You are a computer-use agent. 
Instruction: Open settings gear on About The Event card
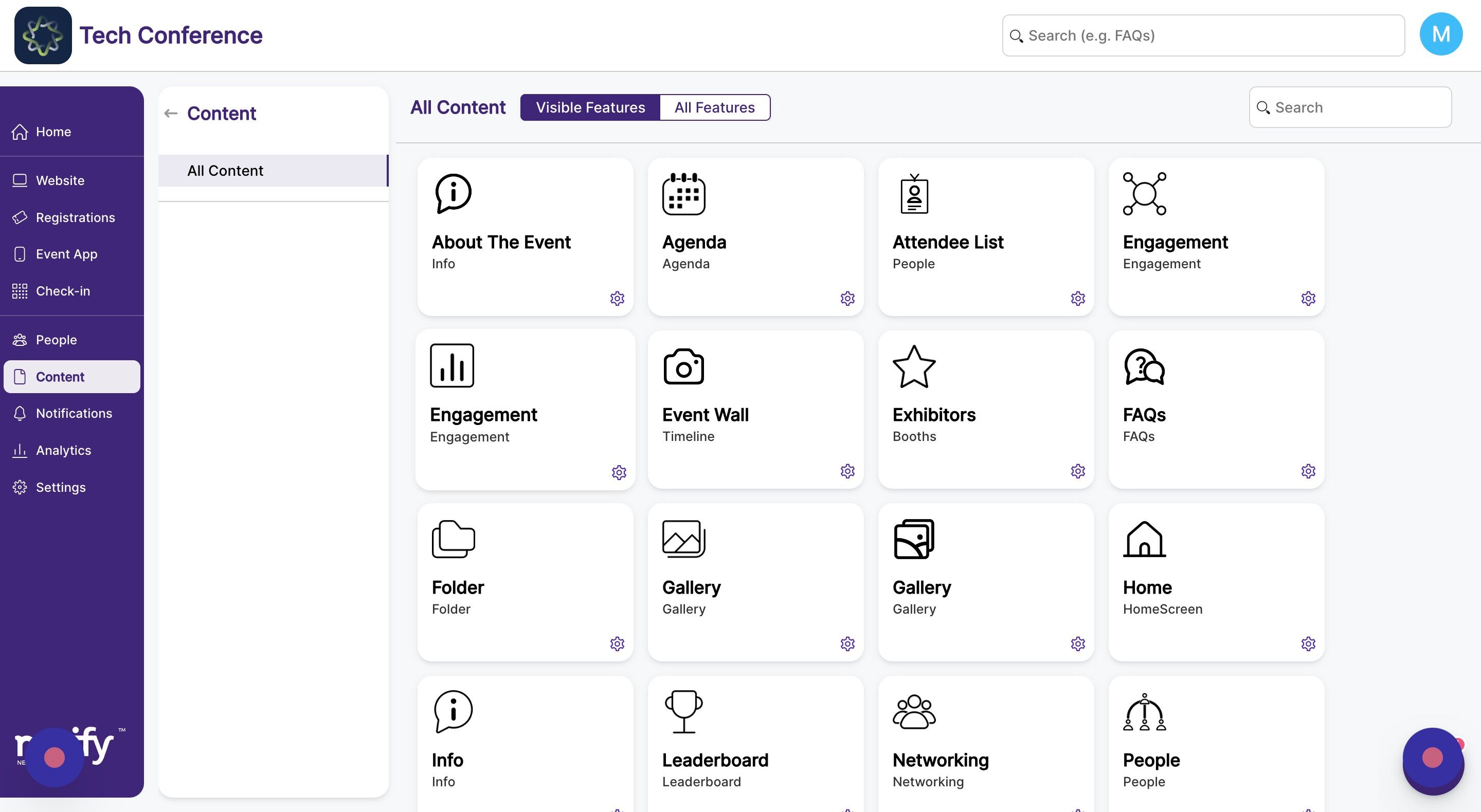pos(617,298)
